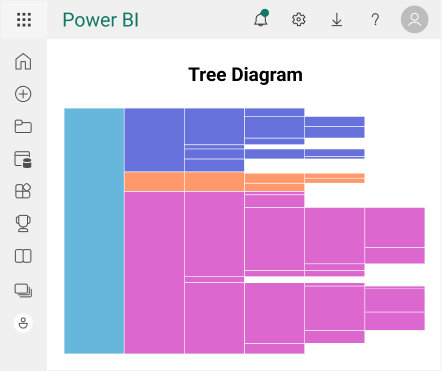The width and height of the screenshot is (442, 371).
Task: Open the Workspaces icon
Action: (x=23, y=290)
